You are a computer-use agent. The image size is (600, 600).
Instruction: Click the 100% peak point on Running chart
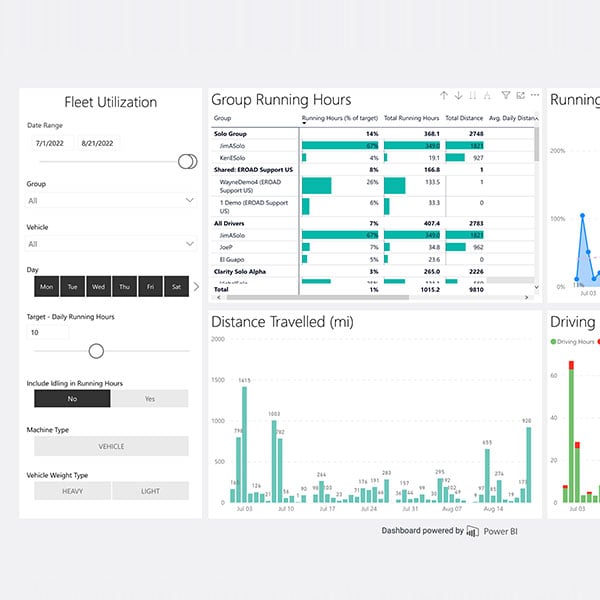point(582,216)
